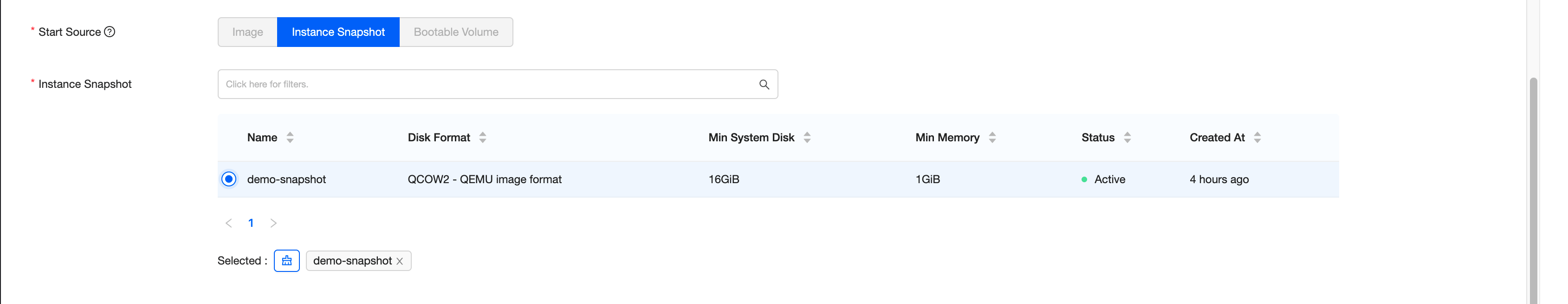Sort by Name column sort icon
Viewport: 1568px width, 304px height.
(x=290, y=138)
